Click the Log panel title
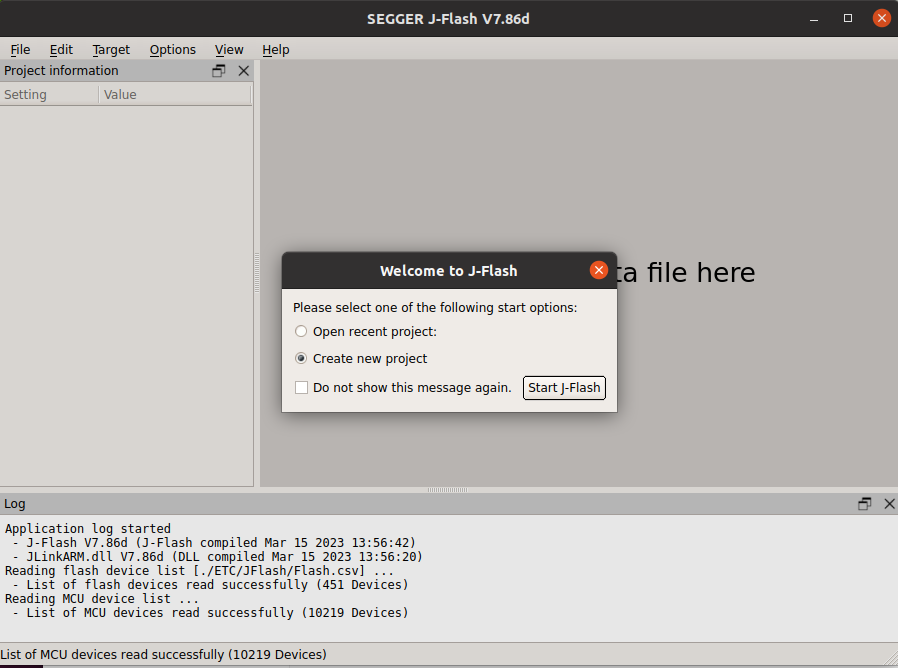The height and width of the screenshot is (668, 898). pos(15,504)
